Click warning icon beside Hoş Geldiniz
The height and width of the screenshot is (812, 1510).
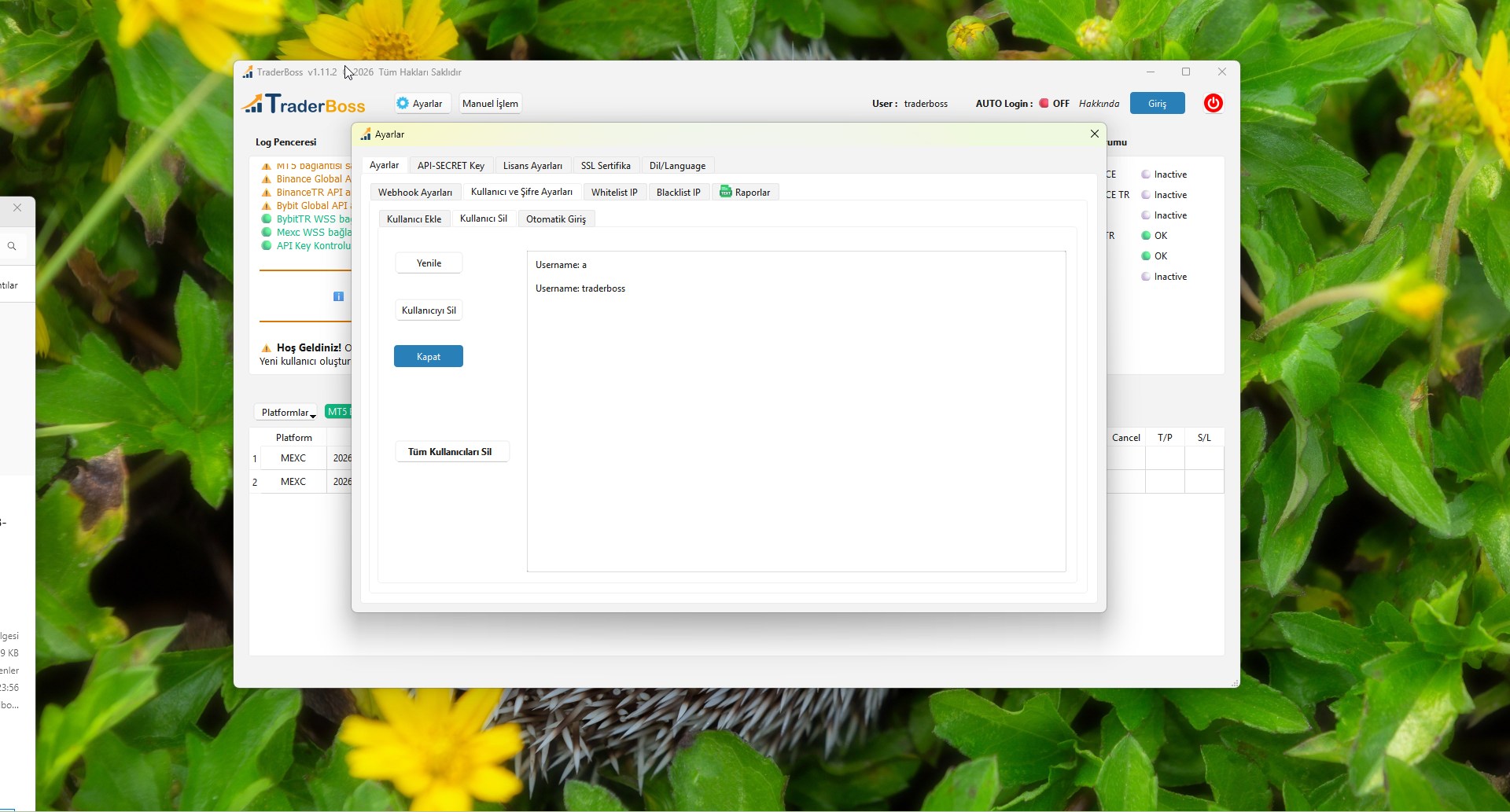click(267, 347)
